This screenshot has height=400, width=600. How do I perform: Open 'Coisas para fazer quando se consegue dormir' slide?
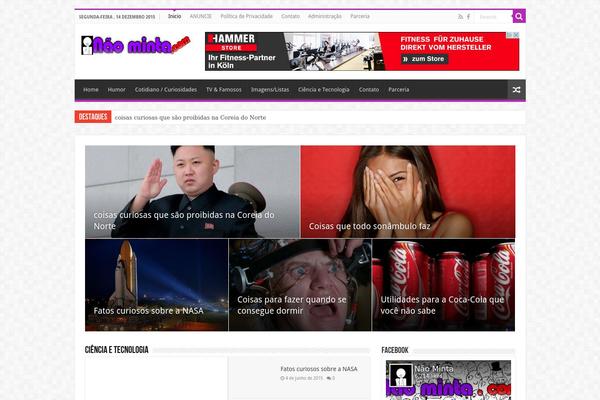pos(300,285)
